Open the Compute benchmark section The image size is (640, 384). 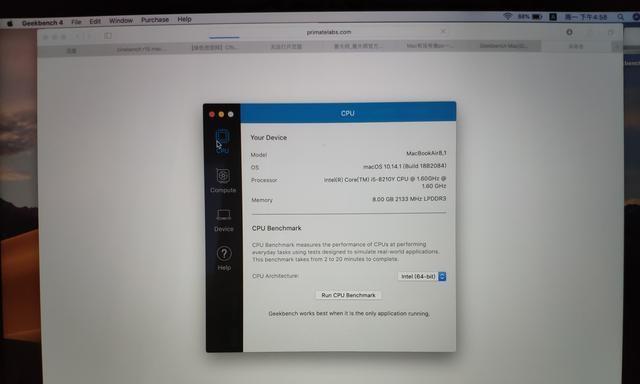click(223, 180)
